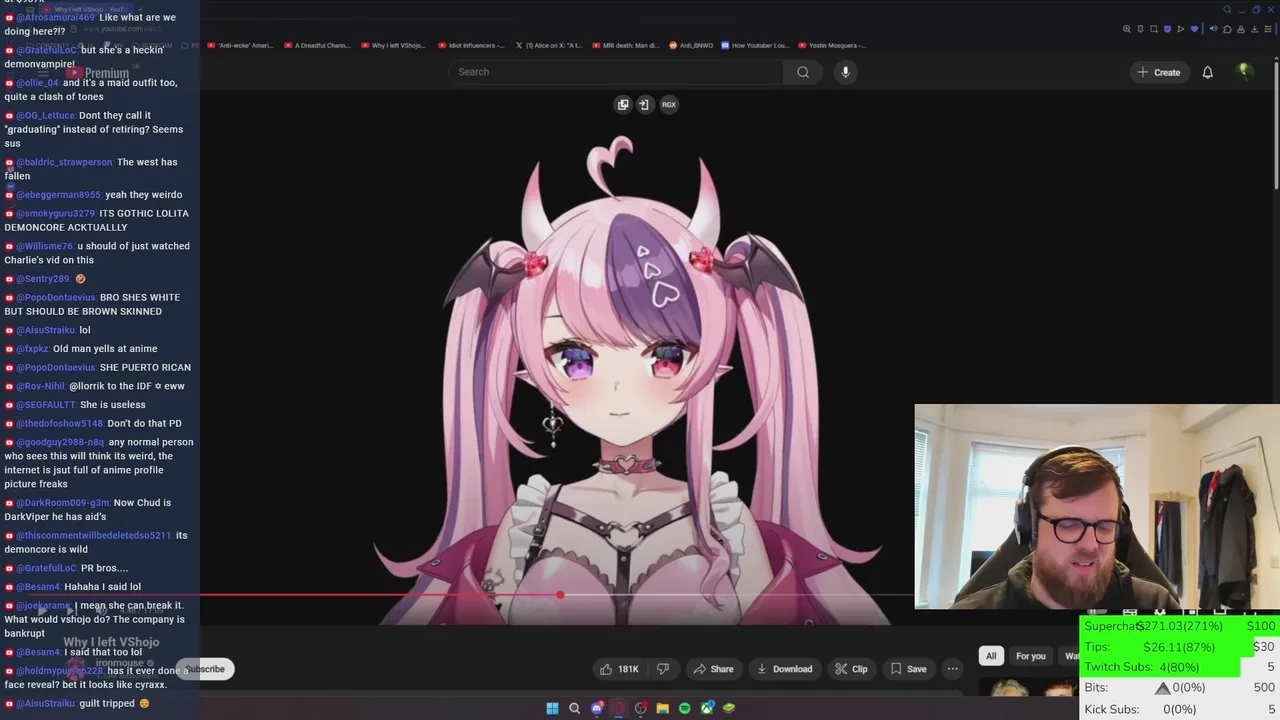Click the recommended video thumbnail below filter chips

[x=1028, y=688]
